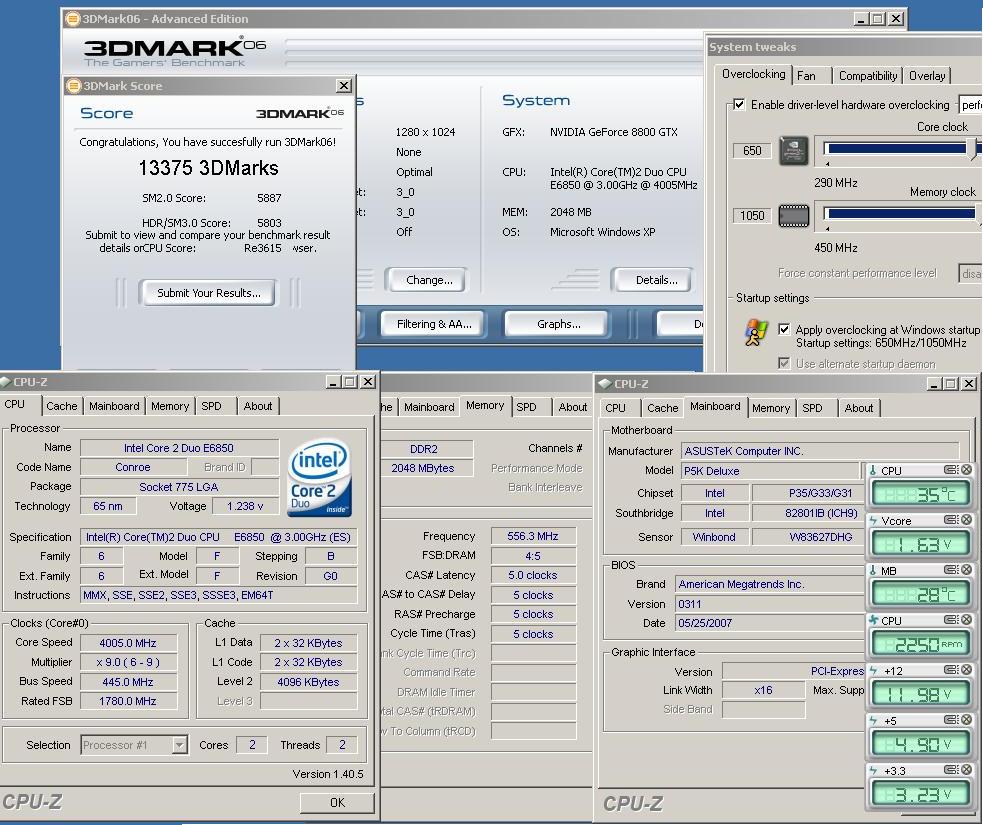Close the 3DMark Score dialog

(x=344, y=86)
